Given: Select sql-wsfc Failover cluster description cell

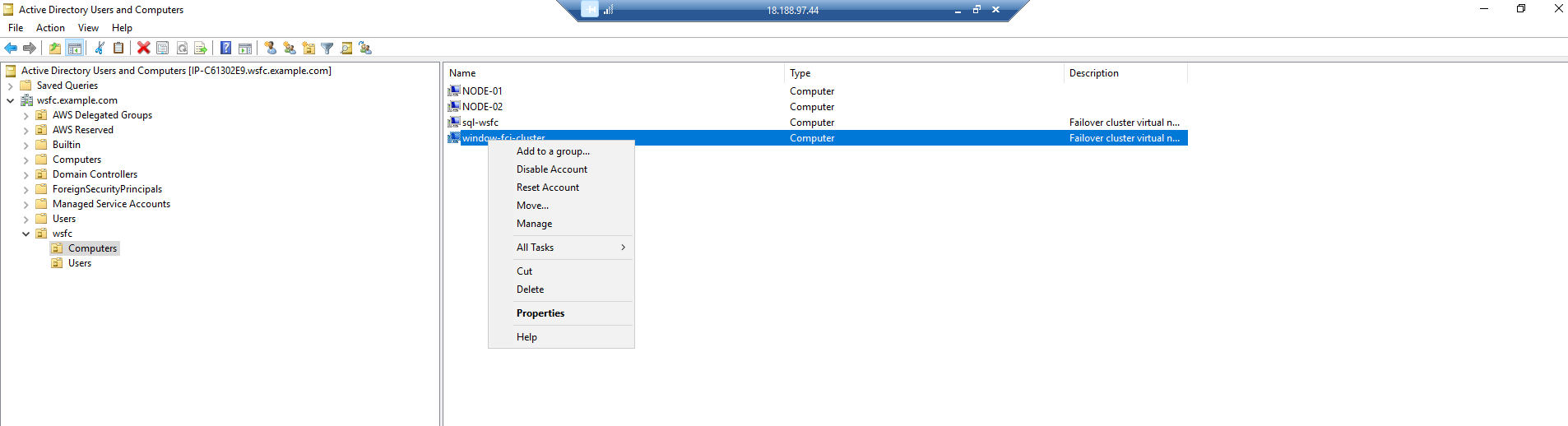Looking at the screenshot, I should pyautogui.click(x=1125, y=123).
